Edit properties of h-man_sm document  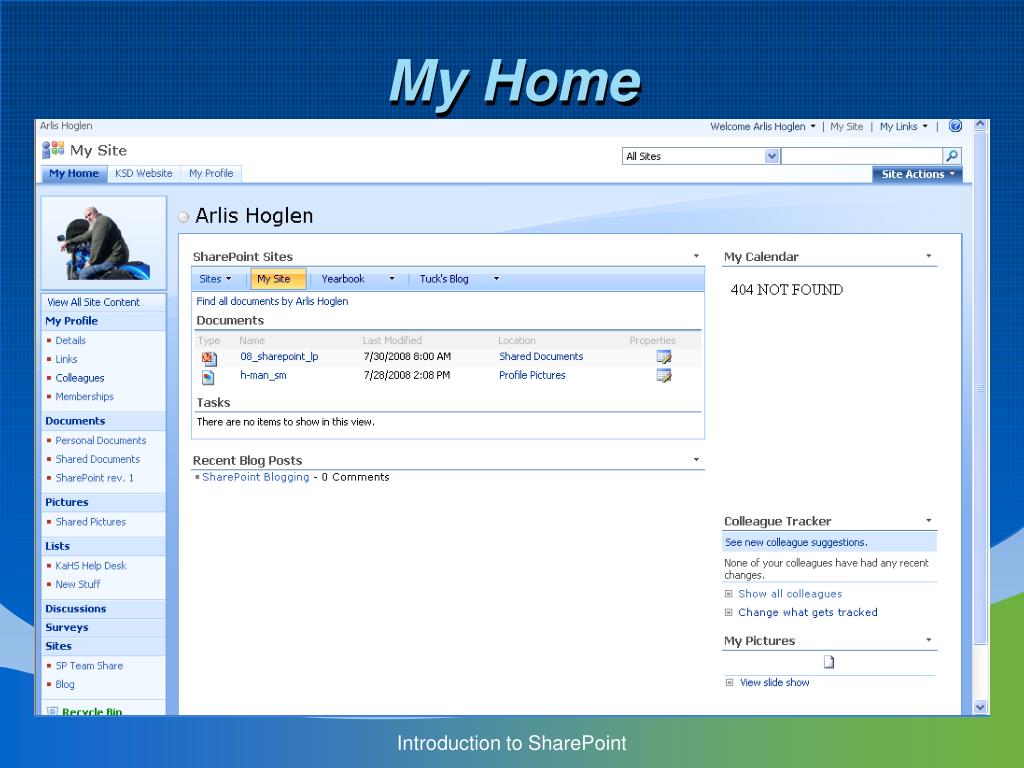click(x=664, y=376)
